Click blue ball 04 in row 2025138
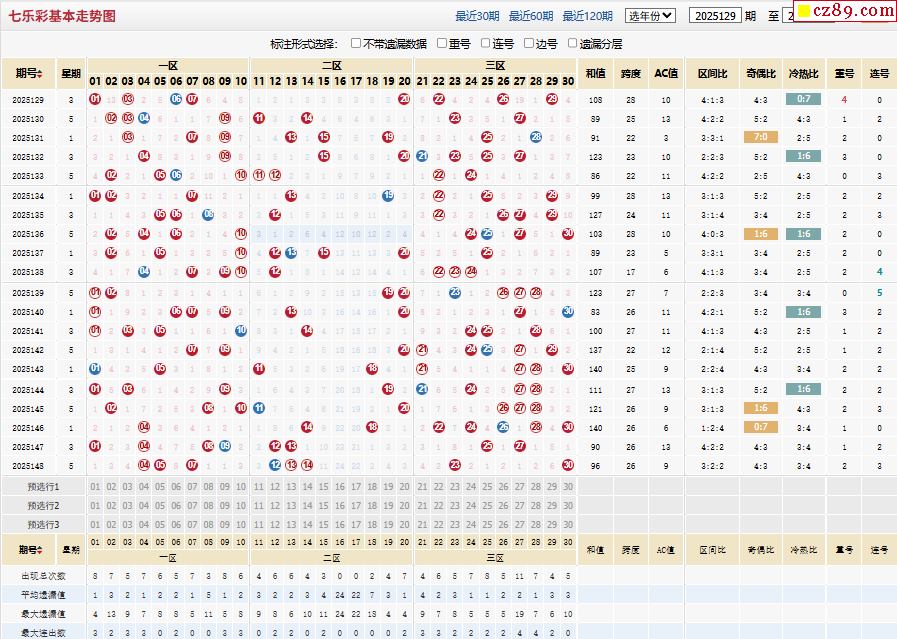This screenshot has width=897, height=639. (x=144, y=272)
